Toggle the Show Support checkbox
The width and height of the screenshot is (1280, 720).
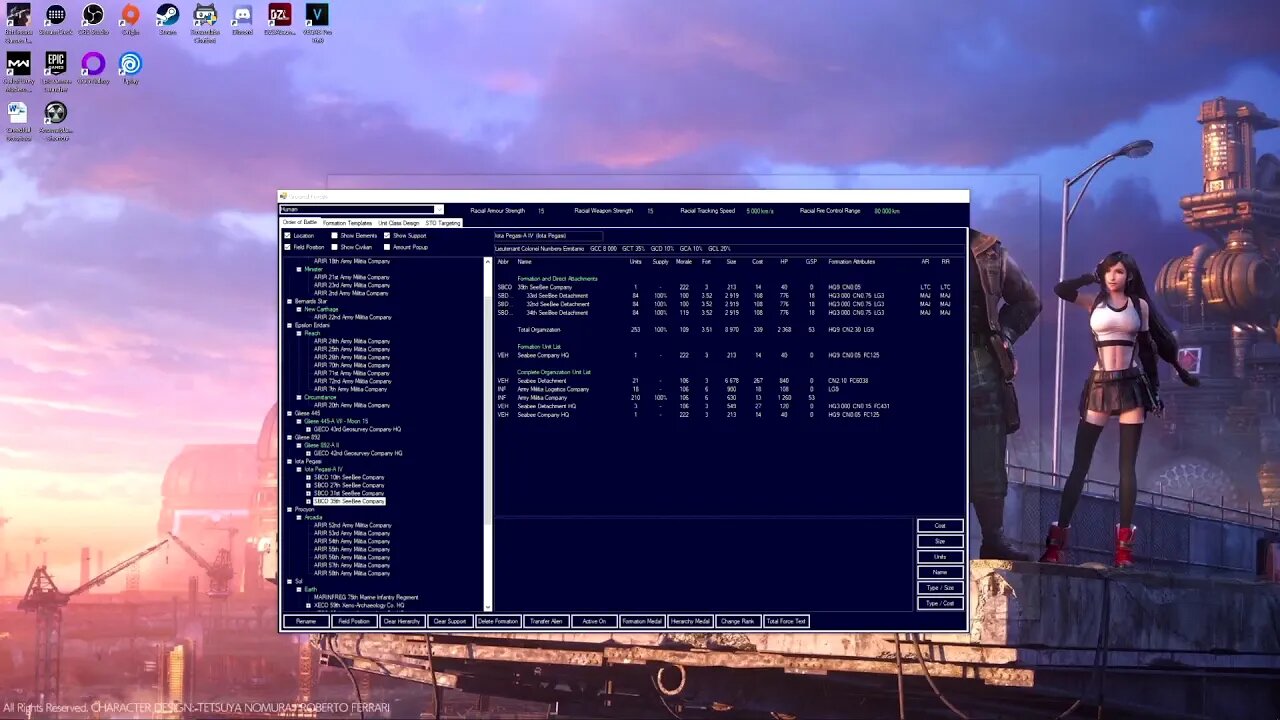(387, 236)
